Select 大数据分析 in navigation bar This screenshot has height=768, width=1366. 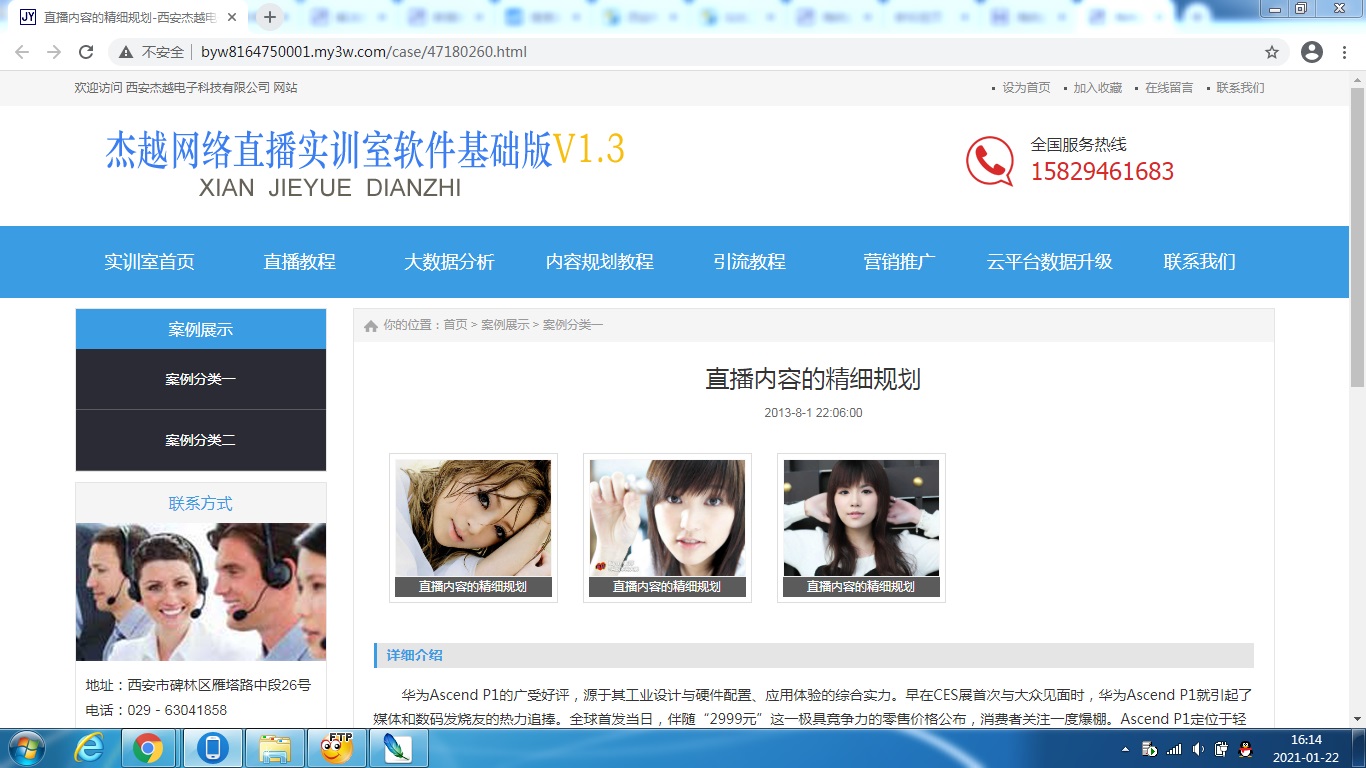(449, 262)
